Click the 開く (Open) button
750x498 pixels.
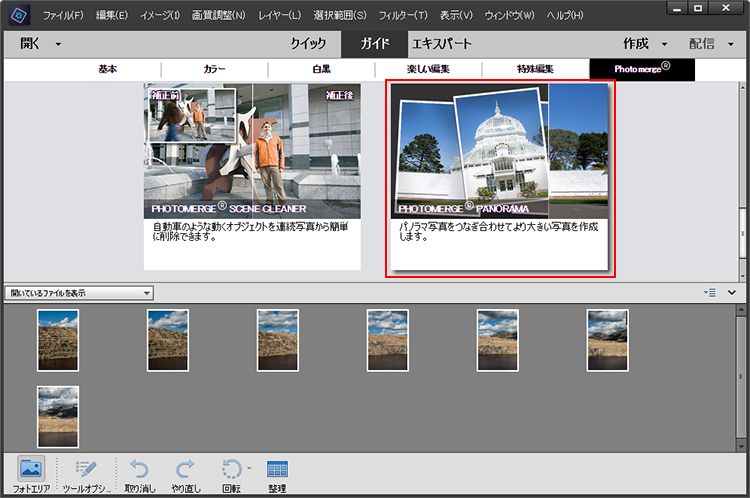(x=30, y=44)
